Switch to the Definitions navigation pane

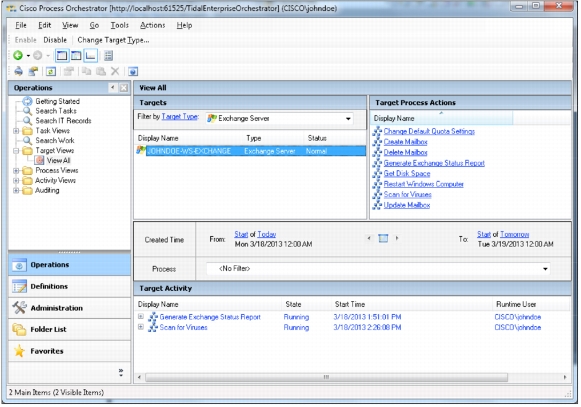pos(70,287)
